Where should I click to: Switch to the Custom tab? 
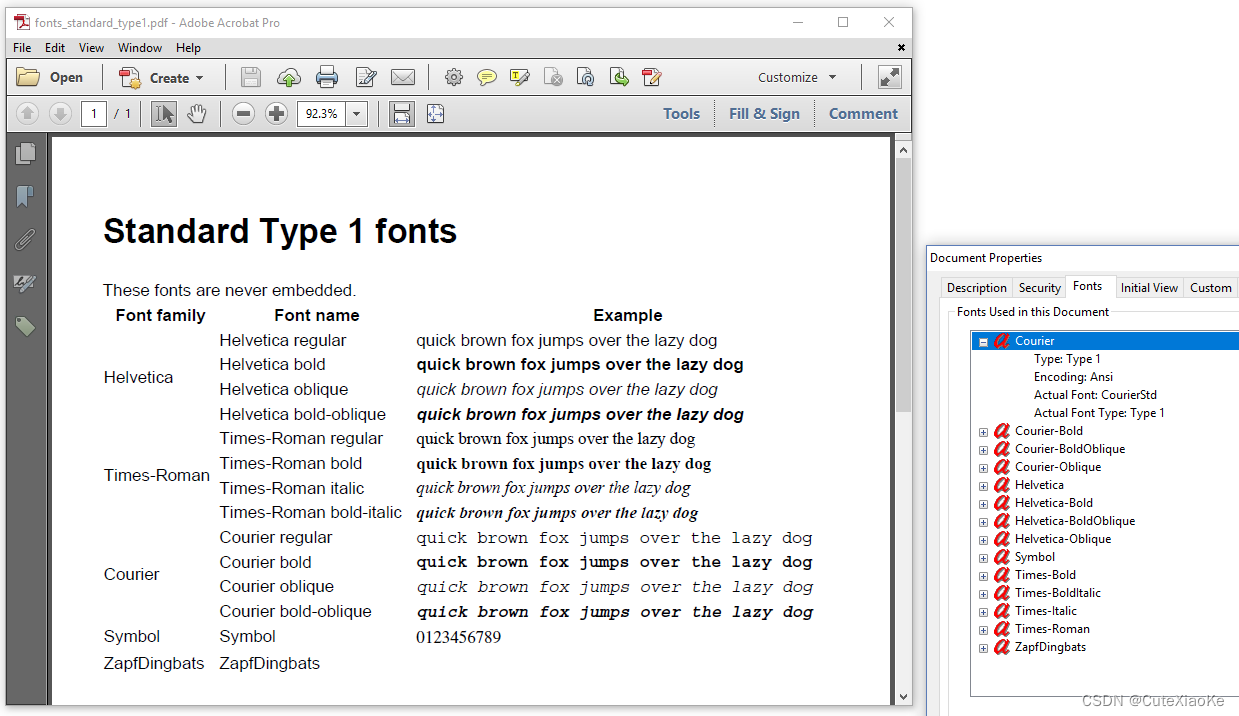click(1210, 288)
